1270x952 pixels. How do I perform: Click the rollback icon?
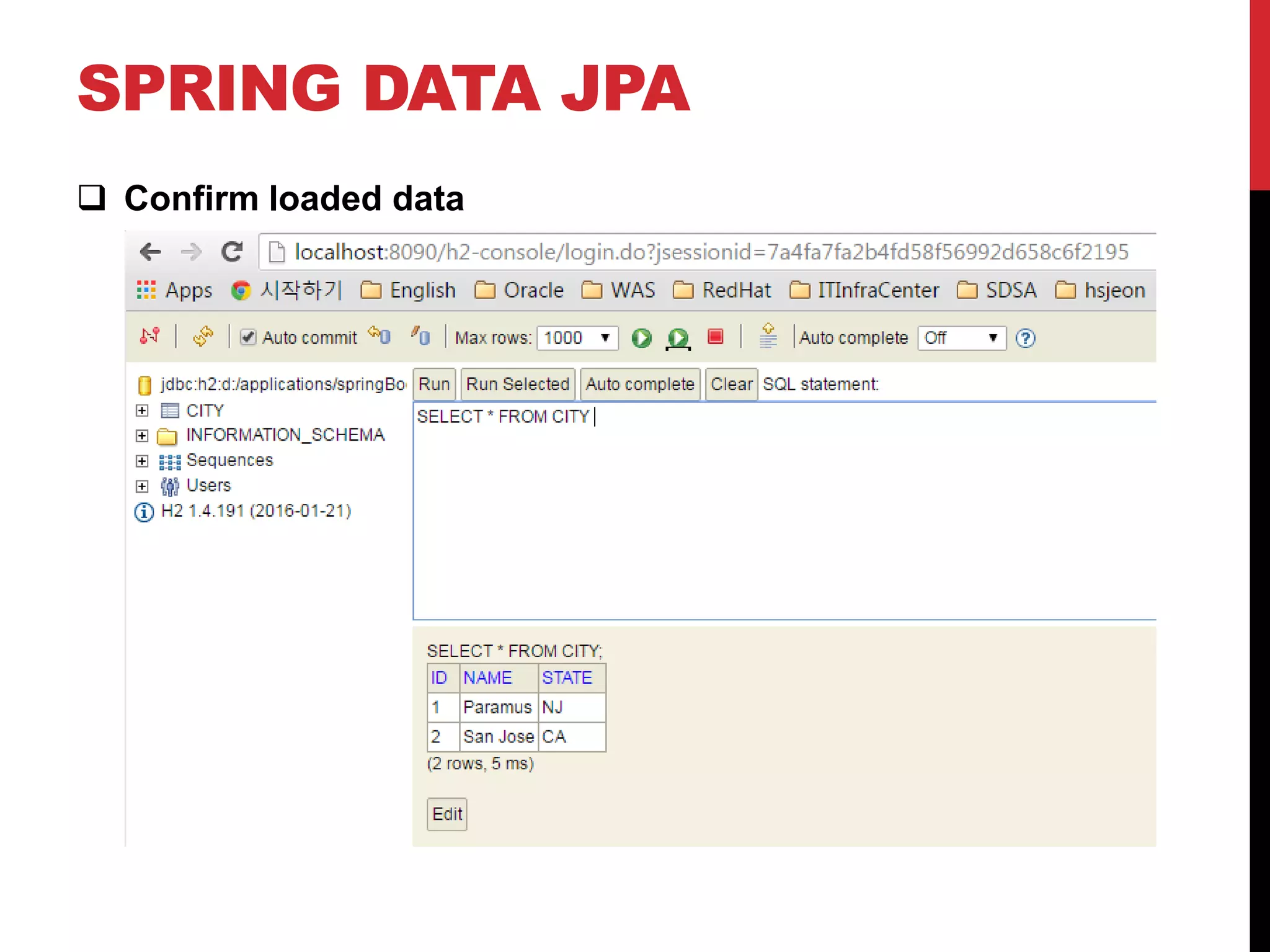[379, 335]
